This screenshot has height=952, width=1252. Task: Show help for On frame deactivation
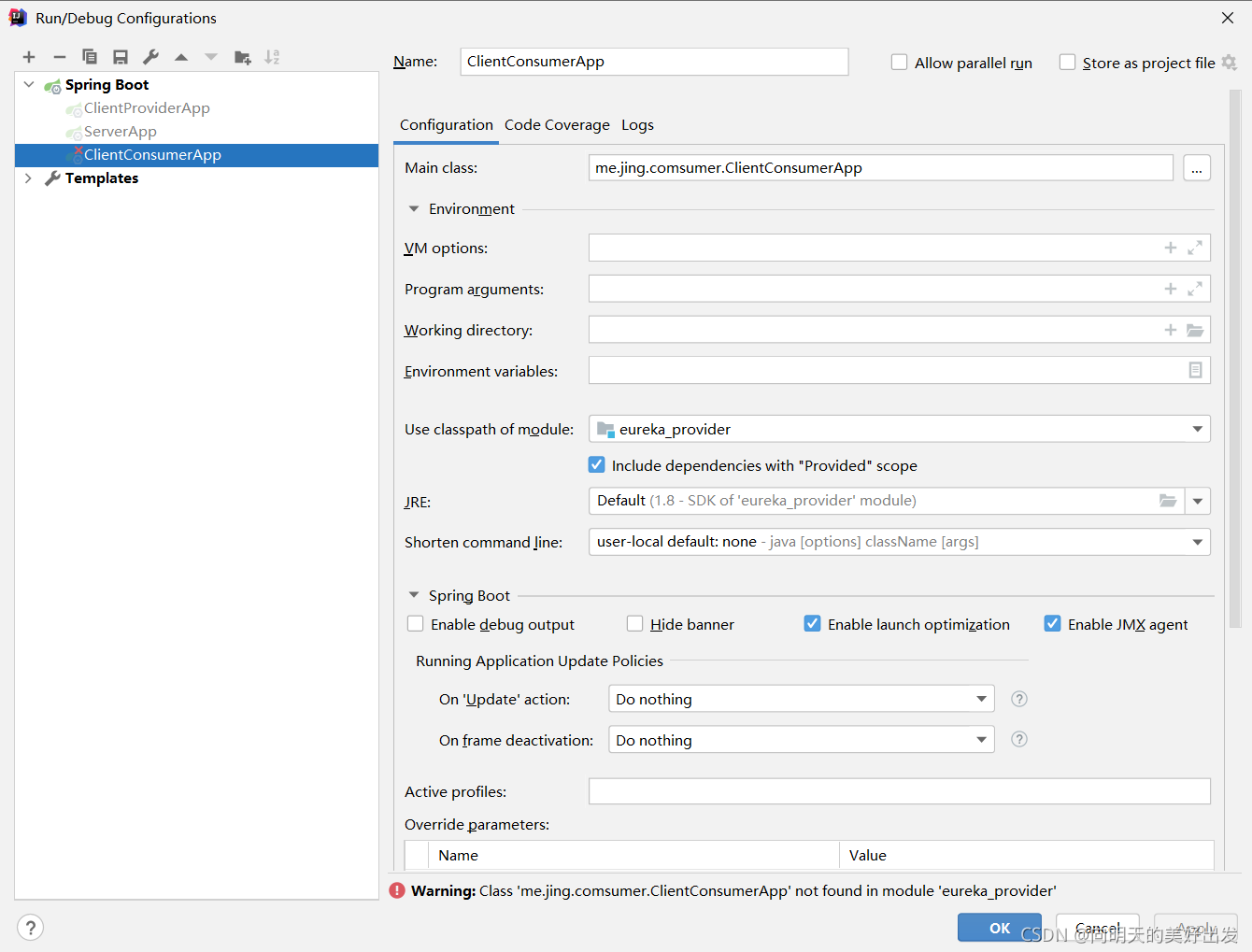pos(1019,739)
